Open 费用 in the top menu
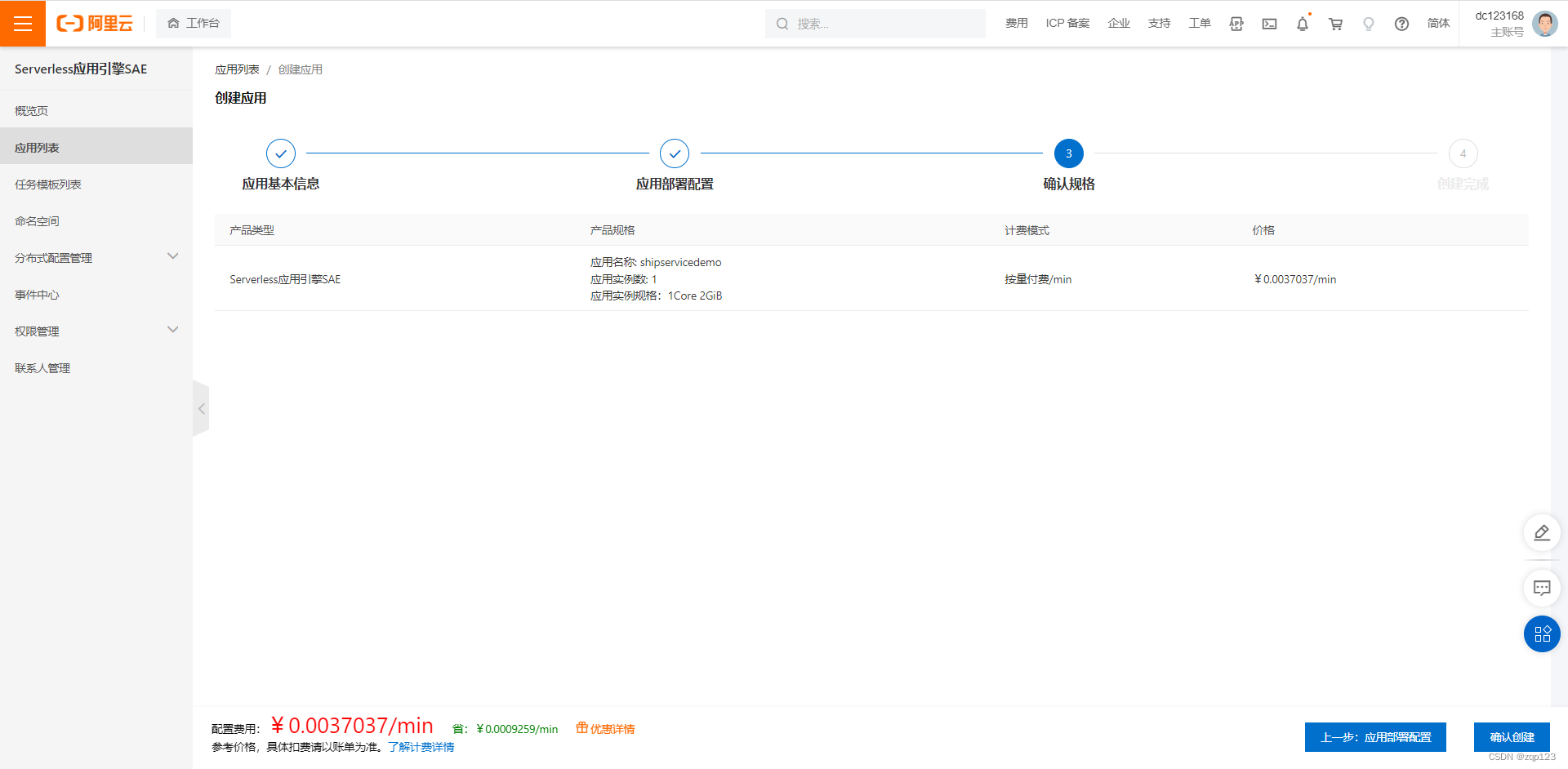The image size is (1568, 769). coord(1016,24)
